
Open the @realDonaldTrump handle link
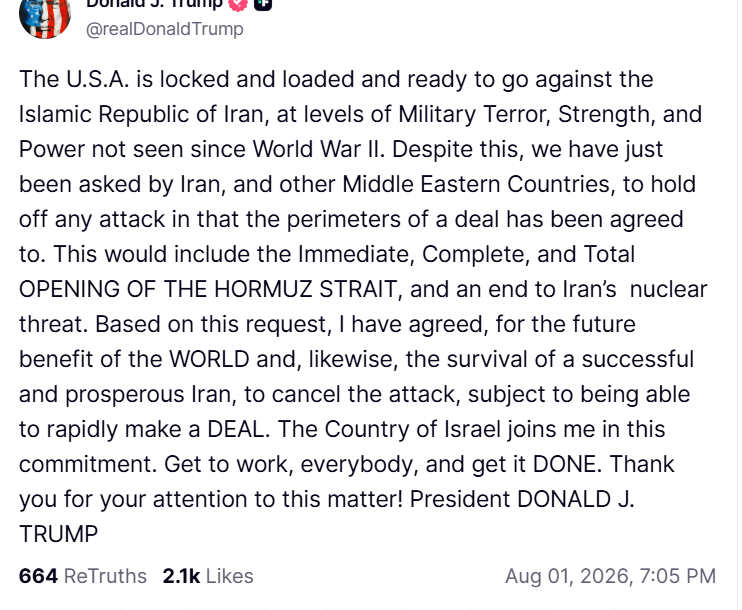click(x=165, y=29)
